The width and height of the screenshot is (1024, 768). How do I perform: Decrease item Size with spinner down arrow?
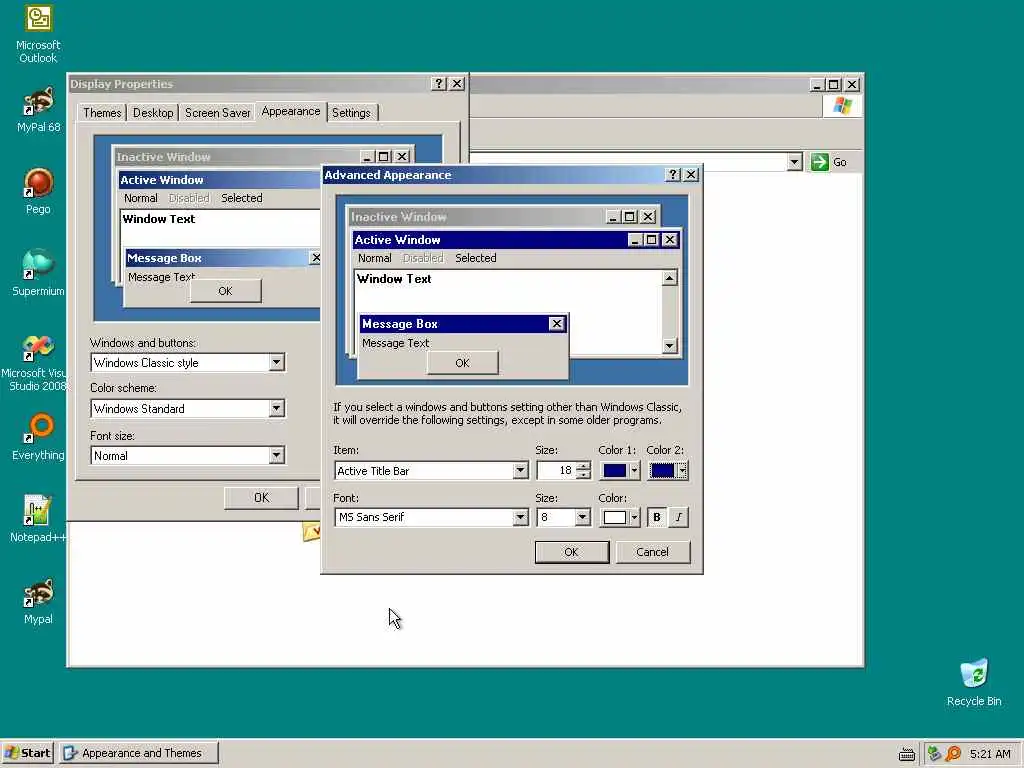coord(583,475)
